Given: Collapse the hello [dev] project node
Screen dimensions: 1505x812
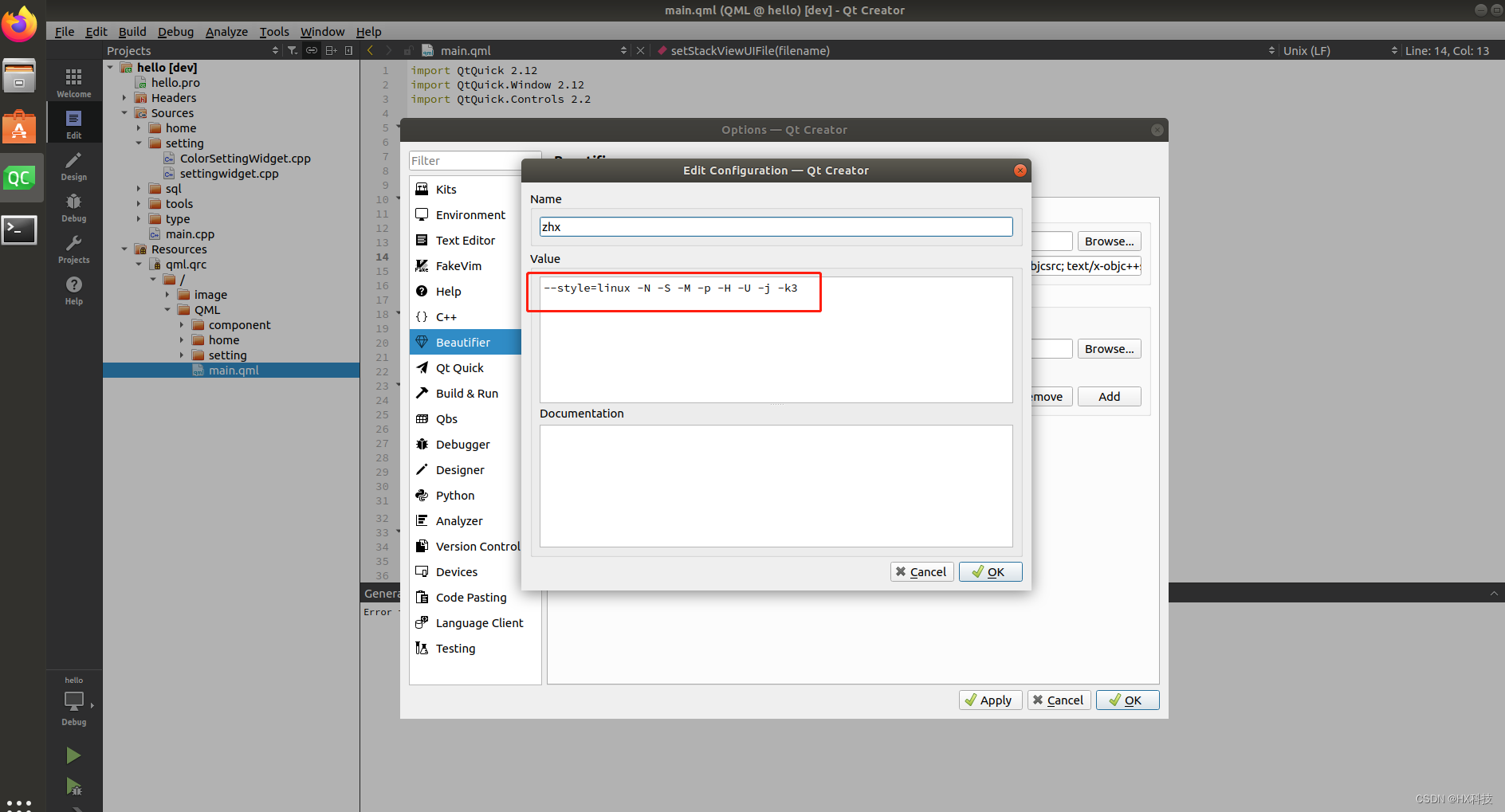Looking at the screenshot, I should tap(110, 68).
